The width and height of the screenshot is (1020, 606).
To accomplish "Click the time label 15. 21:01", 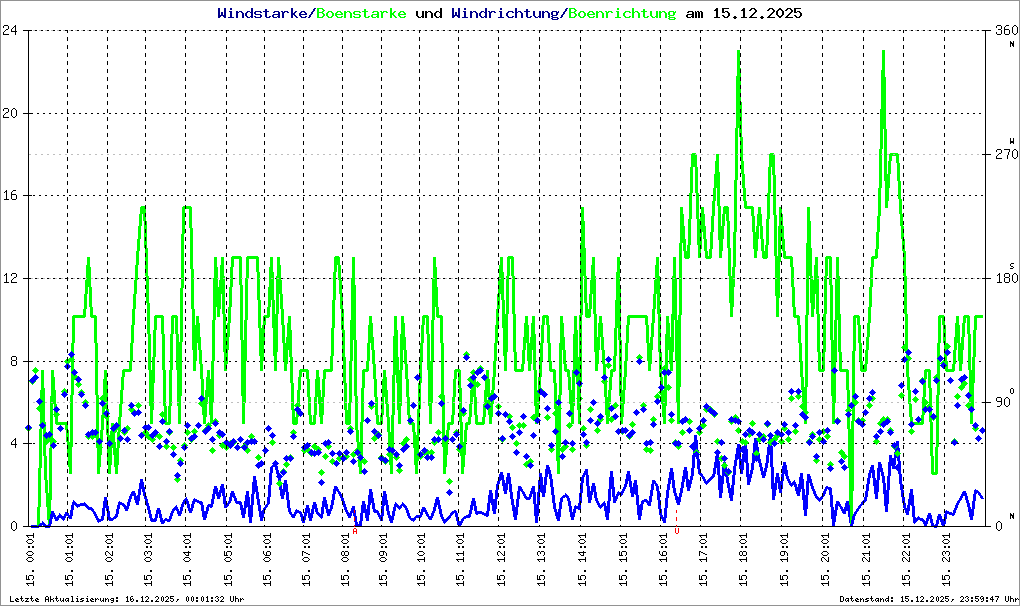I will pyautogui.click(x=866, y=559).
